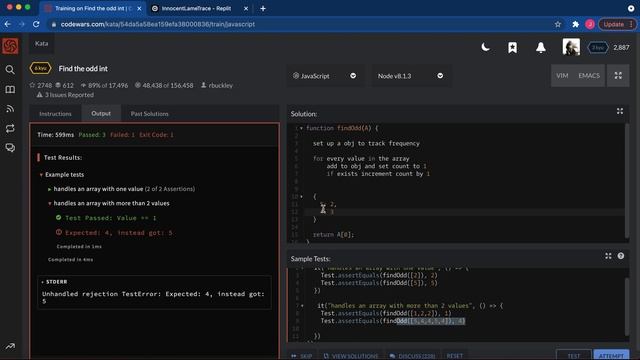Click the SKIP button
This screenshot has height=360, width=640.
pos(301,356)
